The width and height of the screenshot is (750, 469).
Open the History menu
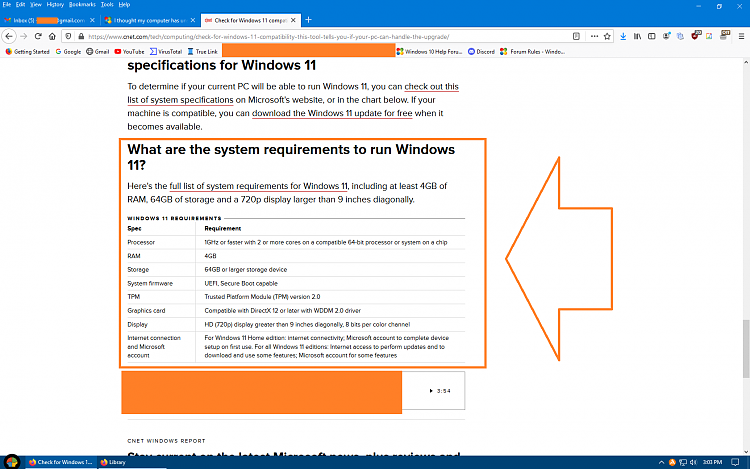point(55,4)
